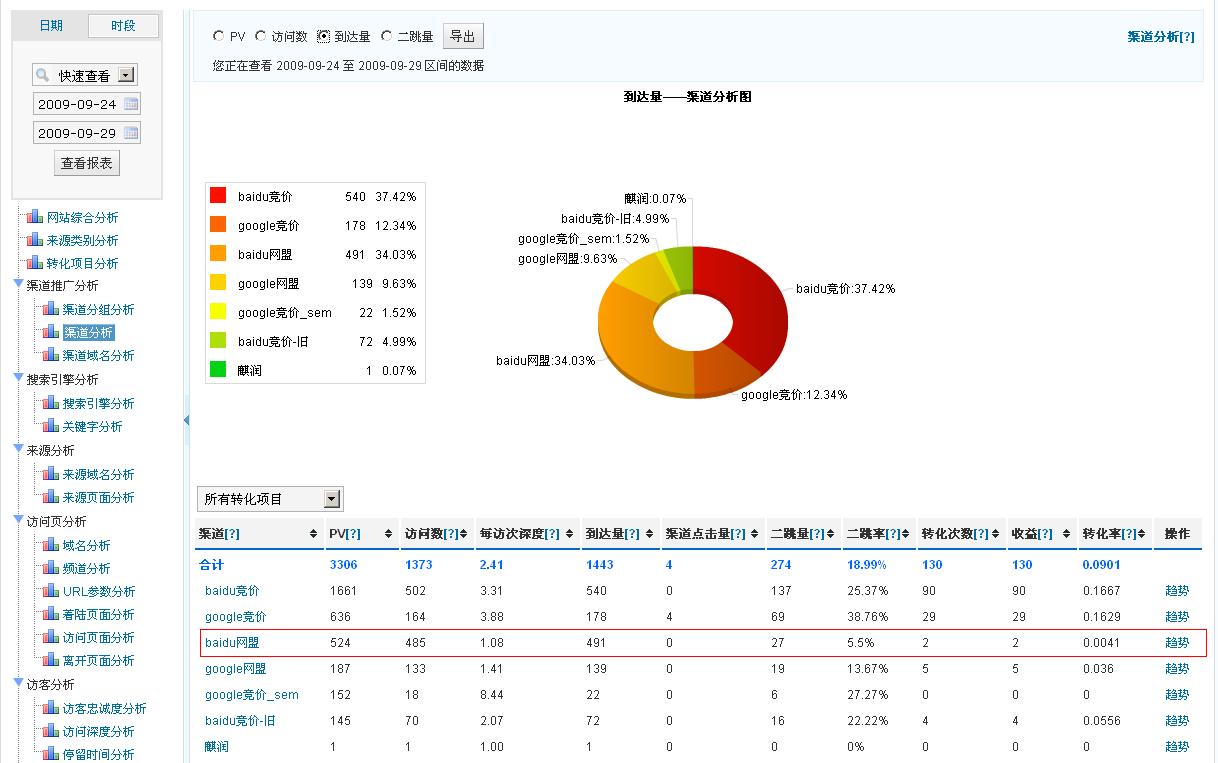Open the 快速查看 dropdown

(126, 75)
